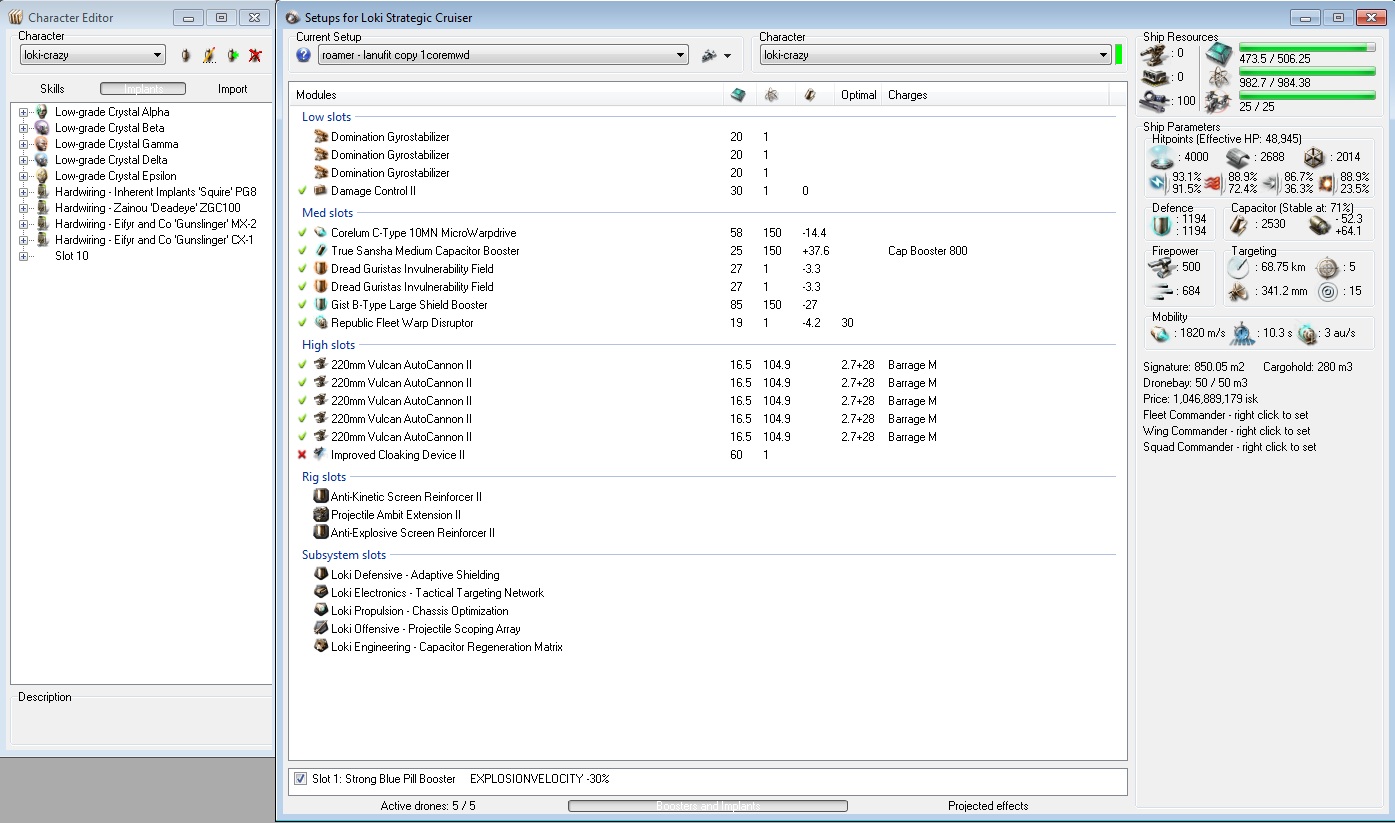The height and width of the screenshot is (823, 1395).
Task: Click the CPU icon in Ship Resources
Action: pyautogui.click(x=1219, y=54)
